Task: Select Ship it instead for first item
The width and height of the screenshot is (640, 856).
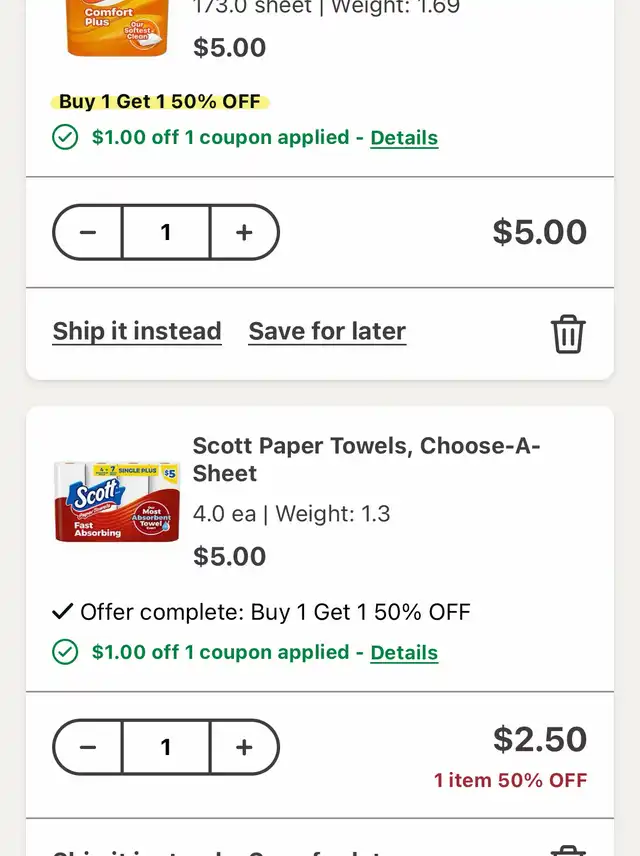Action: (x=137, y=331)
